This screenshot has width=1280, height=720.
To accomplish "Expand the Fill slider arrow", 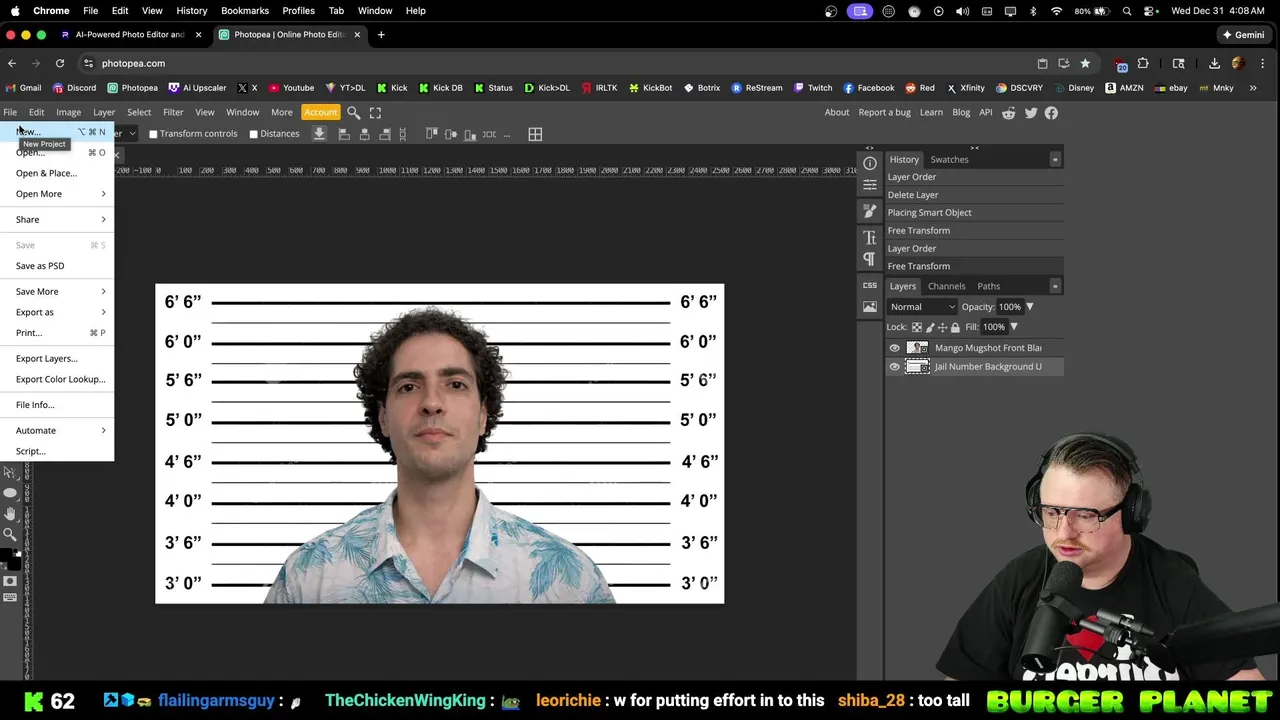I will [x=1013, y=327].
